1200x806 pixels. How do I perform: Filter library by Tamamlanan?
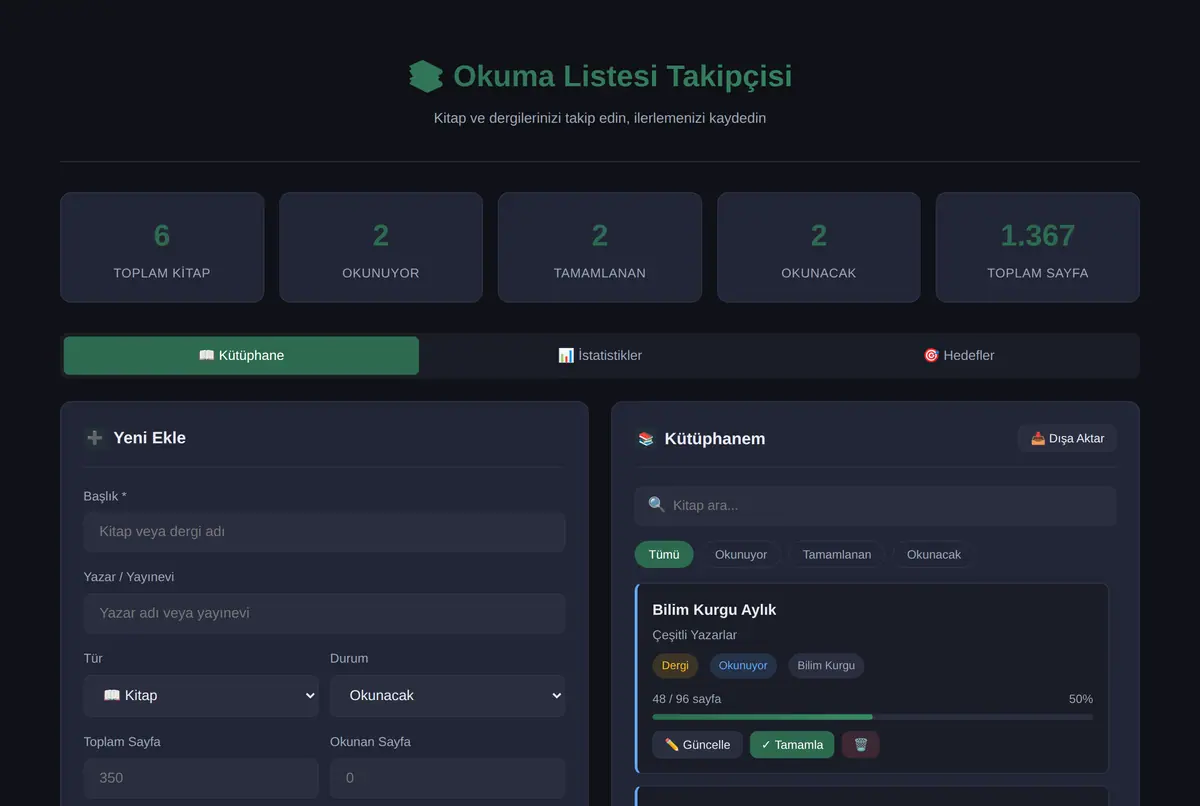pyautogui.click(x=837, y=555)
